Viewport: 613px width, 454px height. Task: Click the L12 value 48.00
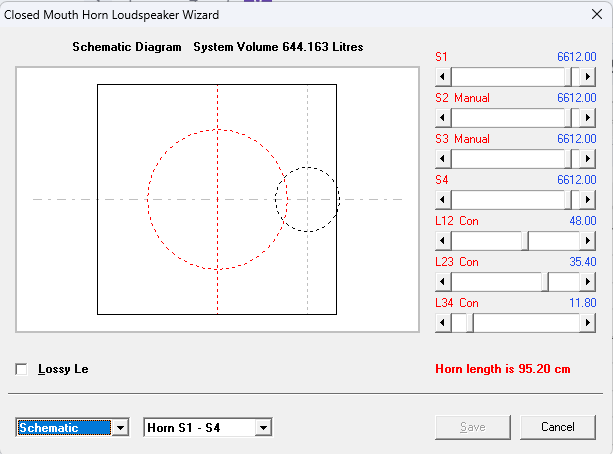click(583, 221)
